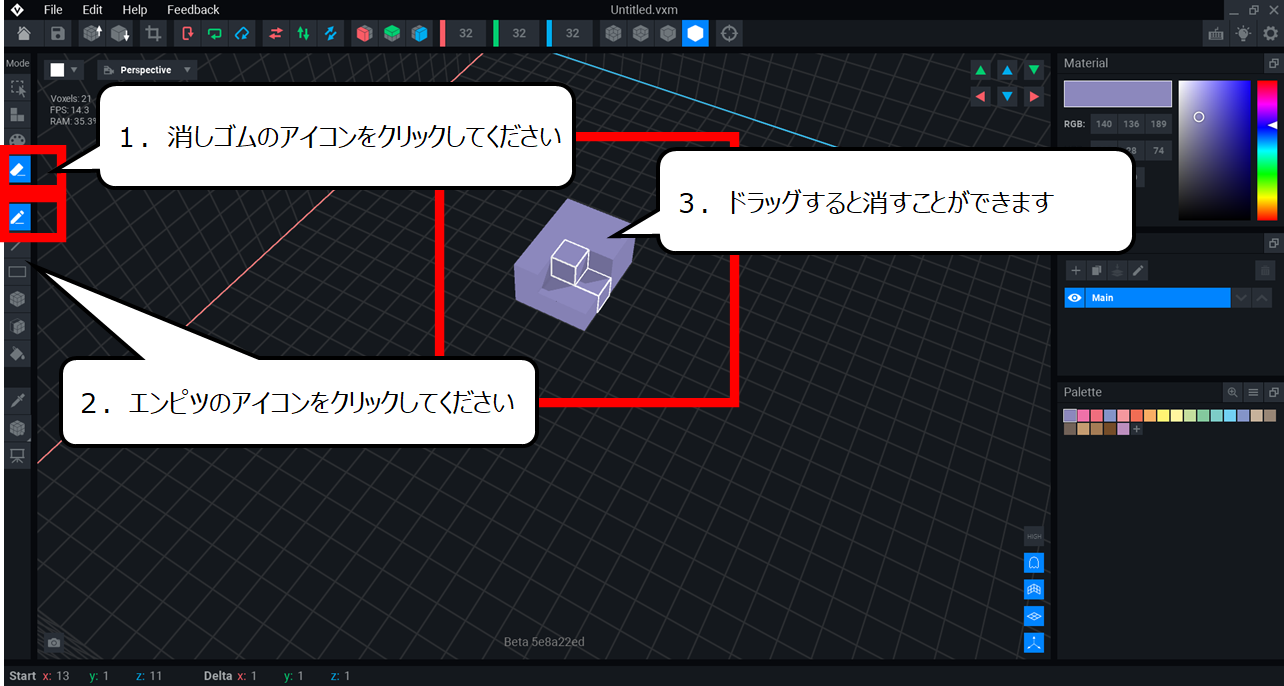Select the eyedropper color picker tool
Viewport: 1284px width, 686px height.
coord(18,400)
